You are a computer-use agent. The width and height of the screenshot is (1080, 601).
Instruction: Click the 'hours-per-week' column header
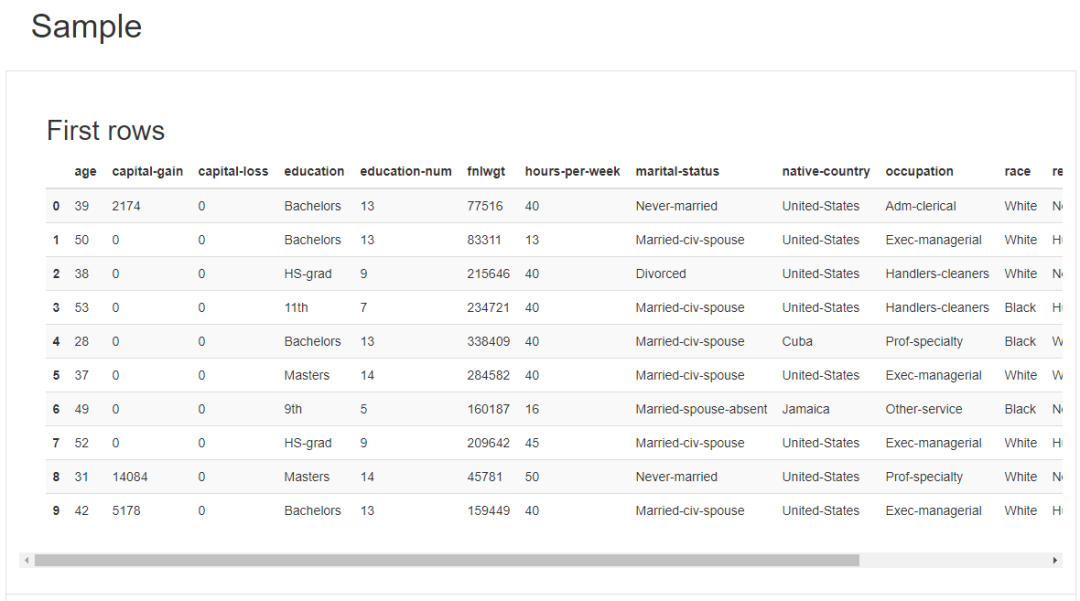(x=572, y=172)
